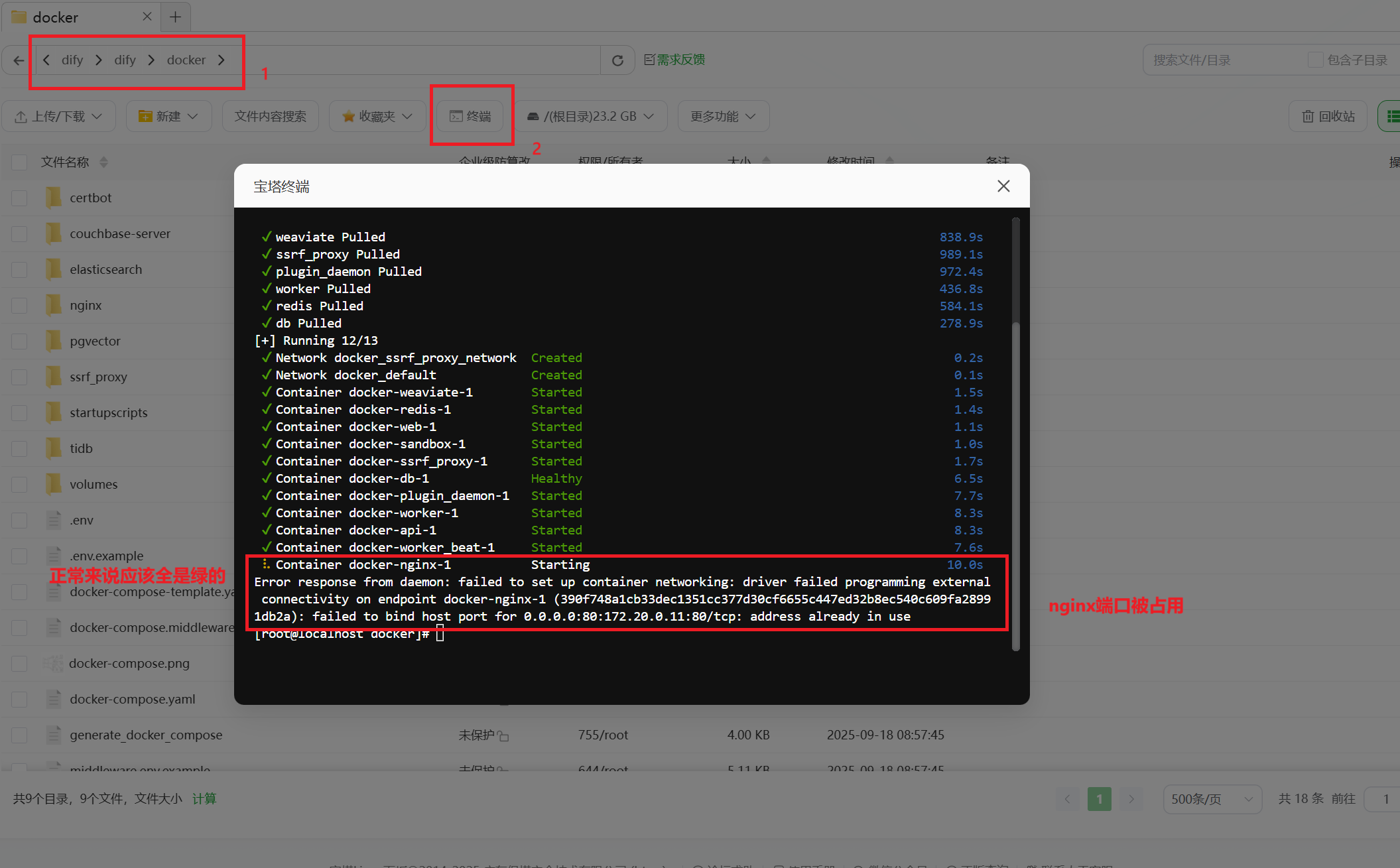Screen dimensions: 1400x868
Task: Click the refresh icon beside the path bar
Action: [x=617, y=60]
